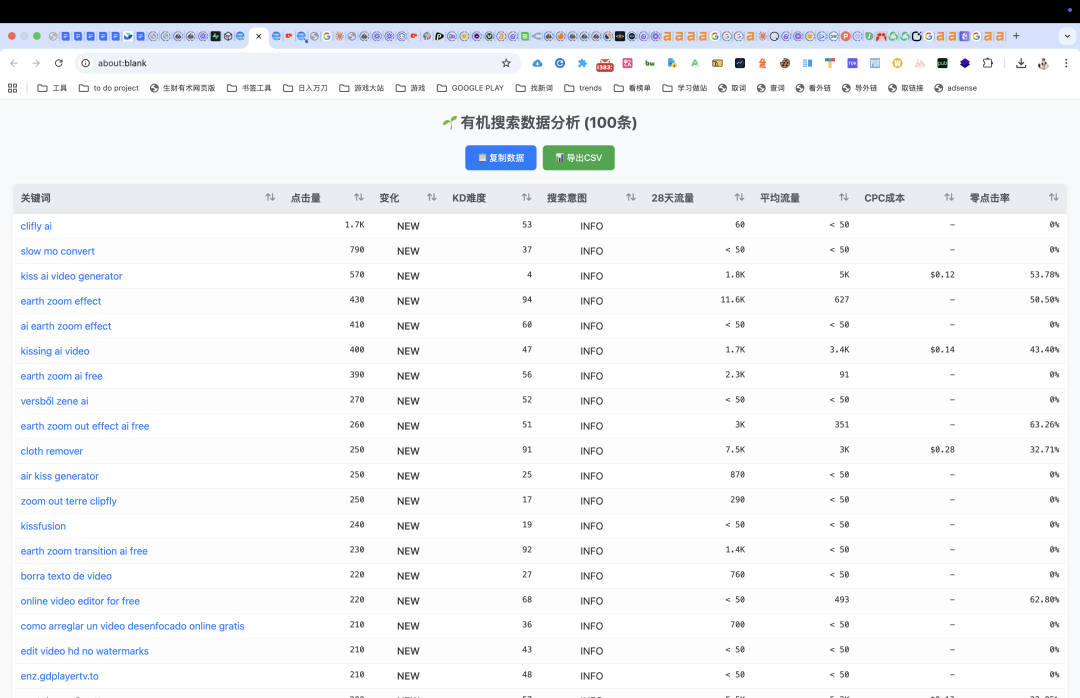Click the 复制数据 button
The image size is (1080, 698).
click(x=501, y=158)
